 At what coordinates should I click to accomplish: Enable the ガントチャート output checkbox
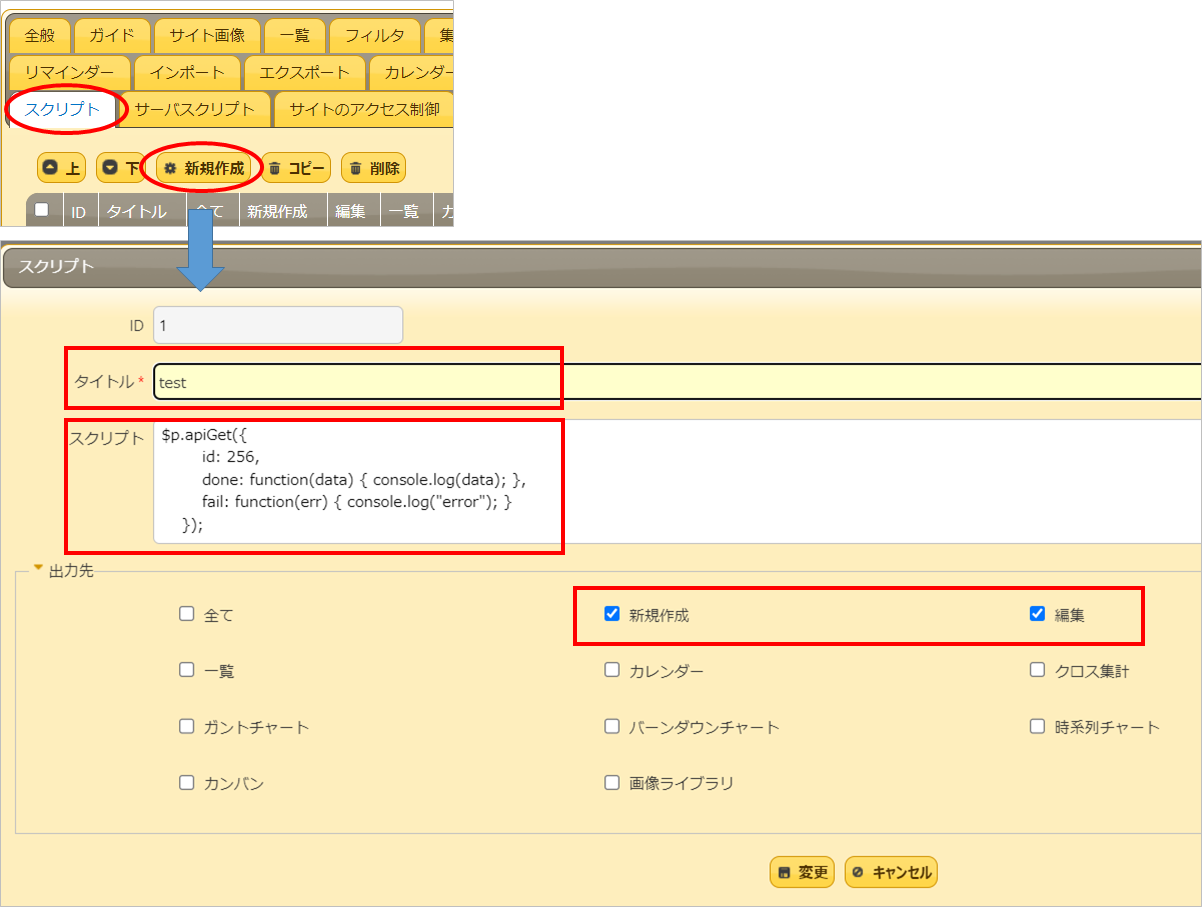(187, 726)
